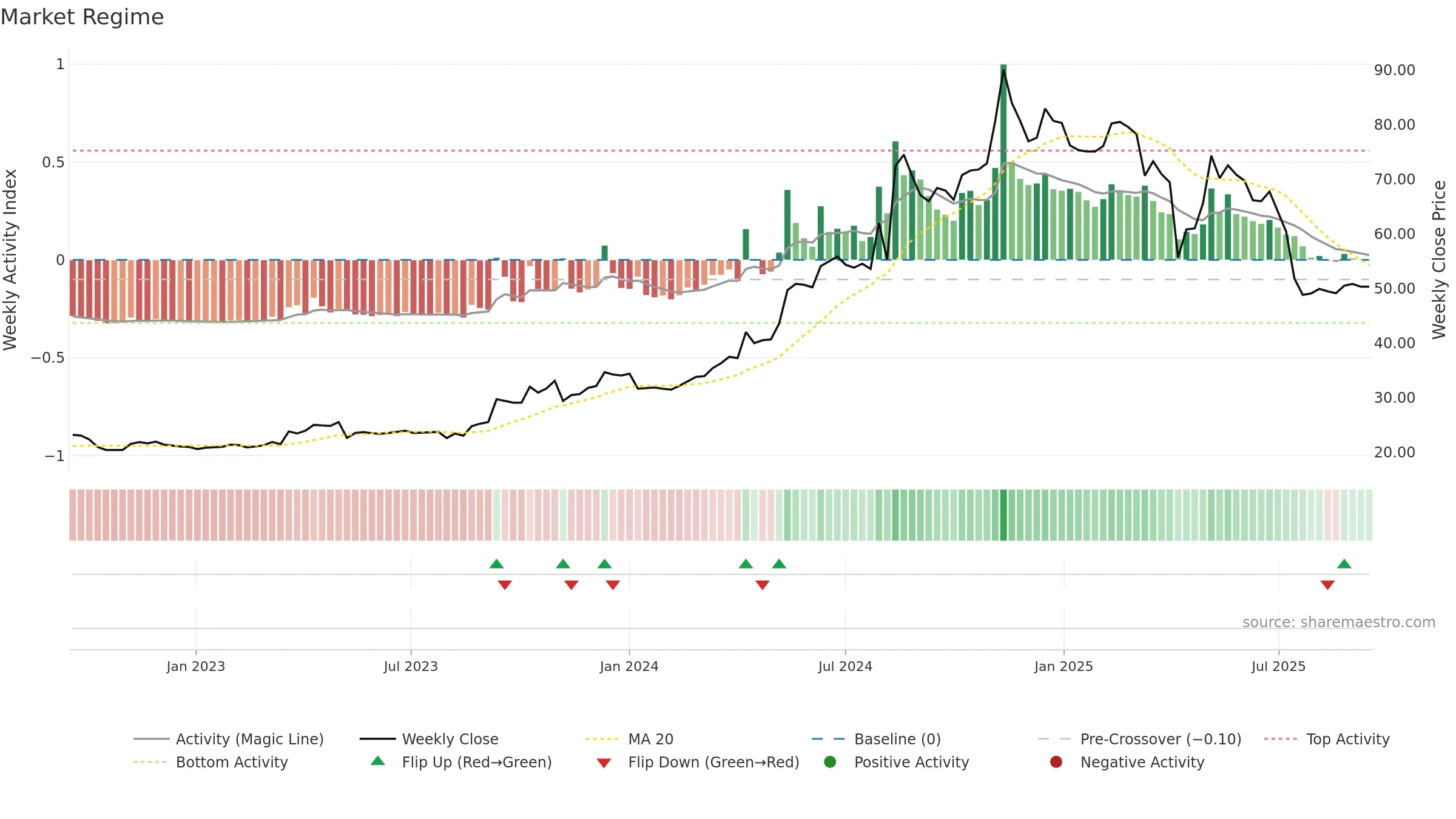Select the last flip-up marker after Jul 2025
Screen dimensions: 1456x819
coord(1344,564)
